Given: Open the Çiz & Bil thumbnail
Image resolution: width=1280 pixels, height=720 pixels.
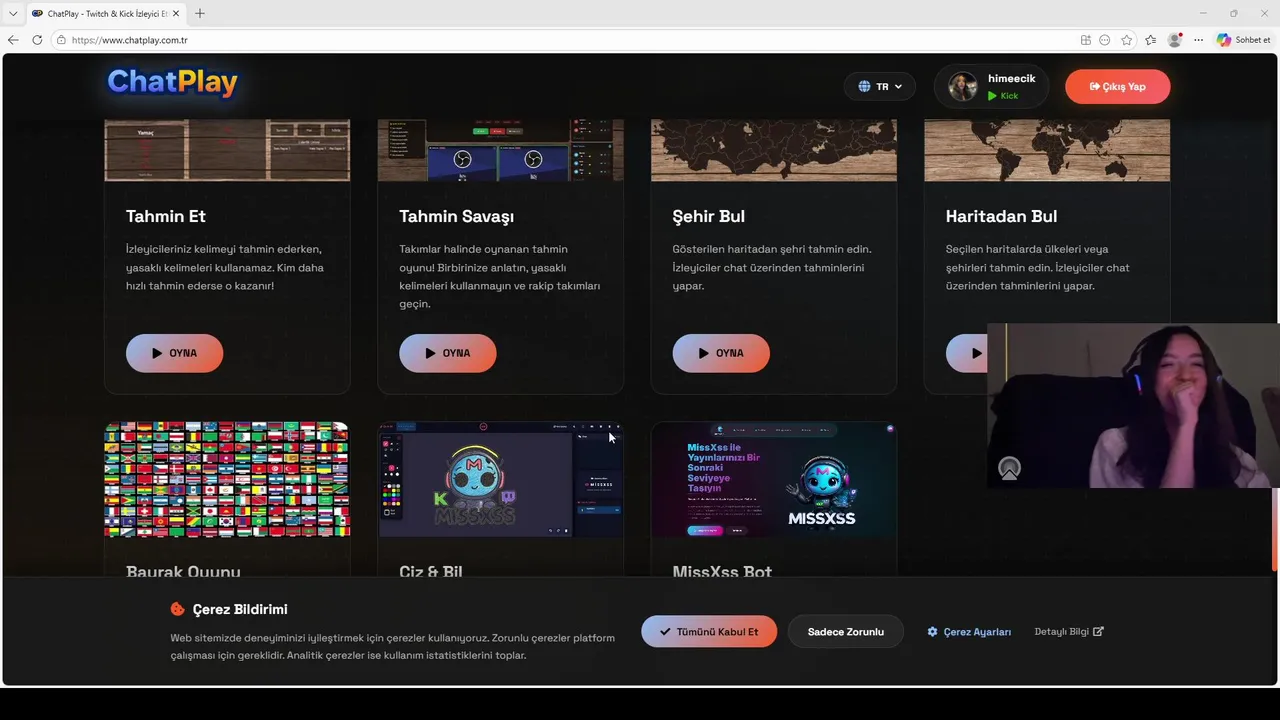Looking at the screenshot, I should coord(500,479).
